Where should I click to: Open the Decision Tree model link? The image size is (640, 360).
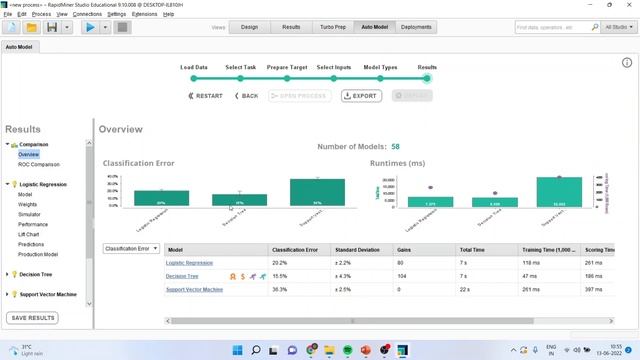[182, 276]
